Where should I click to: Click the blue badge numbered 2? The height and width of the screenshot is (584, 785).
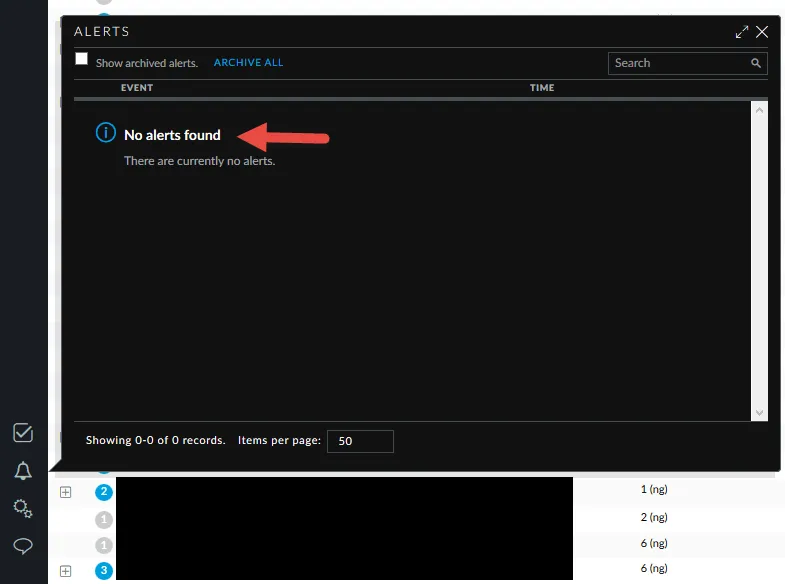[x=104, y=491]
